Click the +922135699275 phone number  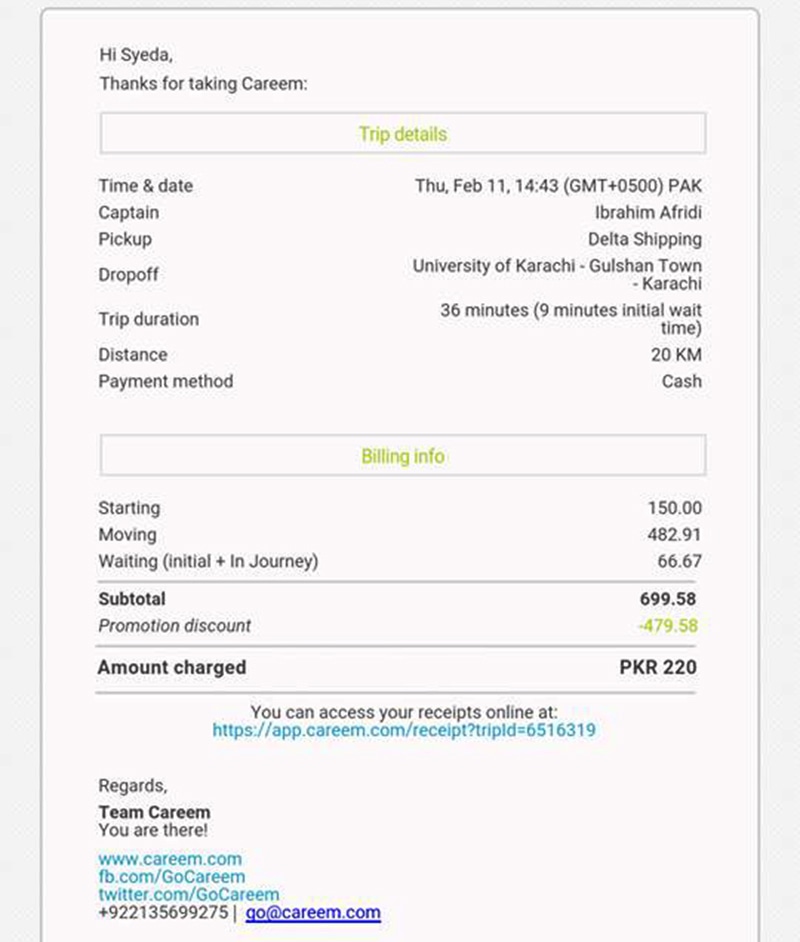pos(163,912)
